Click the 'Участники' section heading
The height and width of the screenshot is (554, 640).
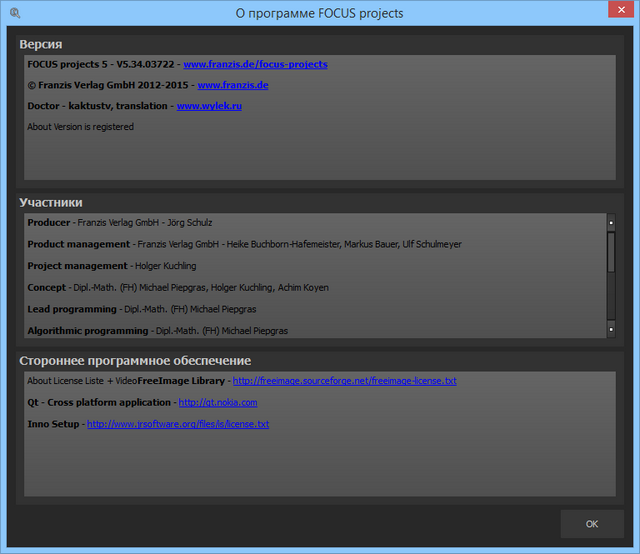pyautogui.click(x=51, y=202)
